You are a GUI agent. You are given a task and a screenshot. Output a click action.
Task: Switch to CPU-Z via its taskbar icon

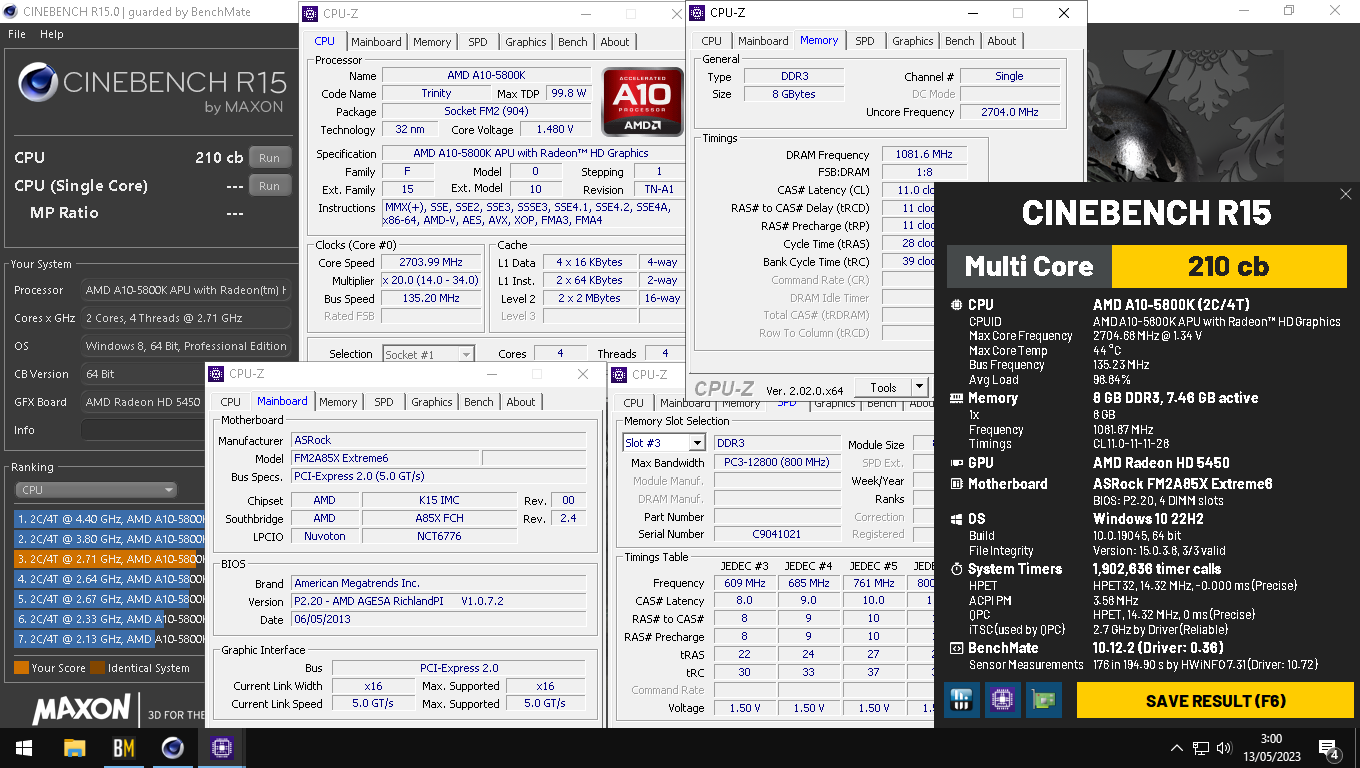point(221,748)
